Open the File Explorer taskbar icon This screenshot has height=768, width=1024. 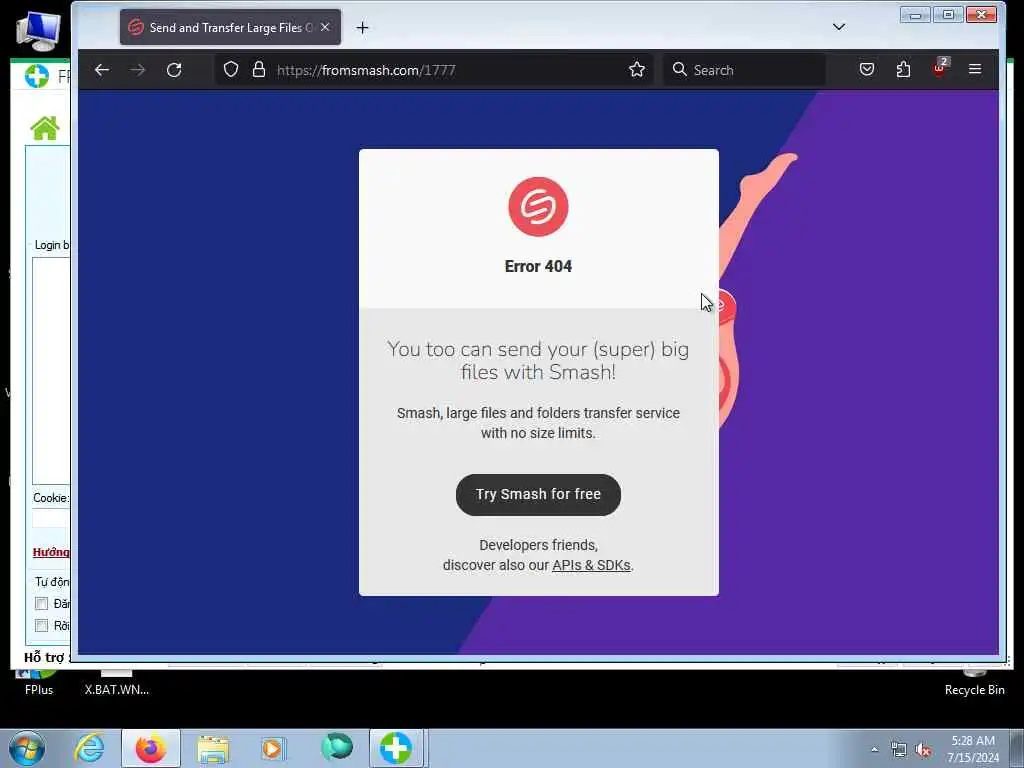213,749
